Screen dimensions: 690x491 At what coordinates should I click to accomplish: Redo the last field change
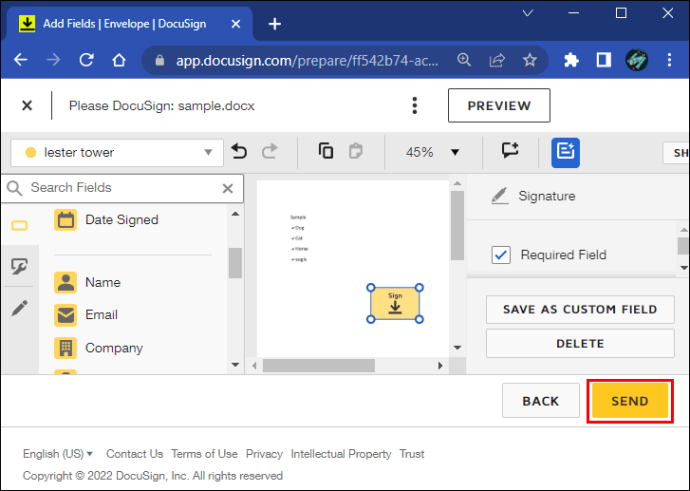[270, 151]
